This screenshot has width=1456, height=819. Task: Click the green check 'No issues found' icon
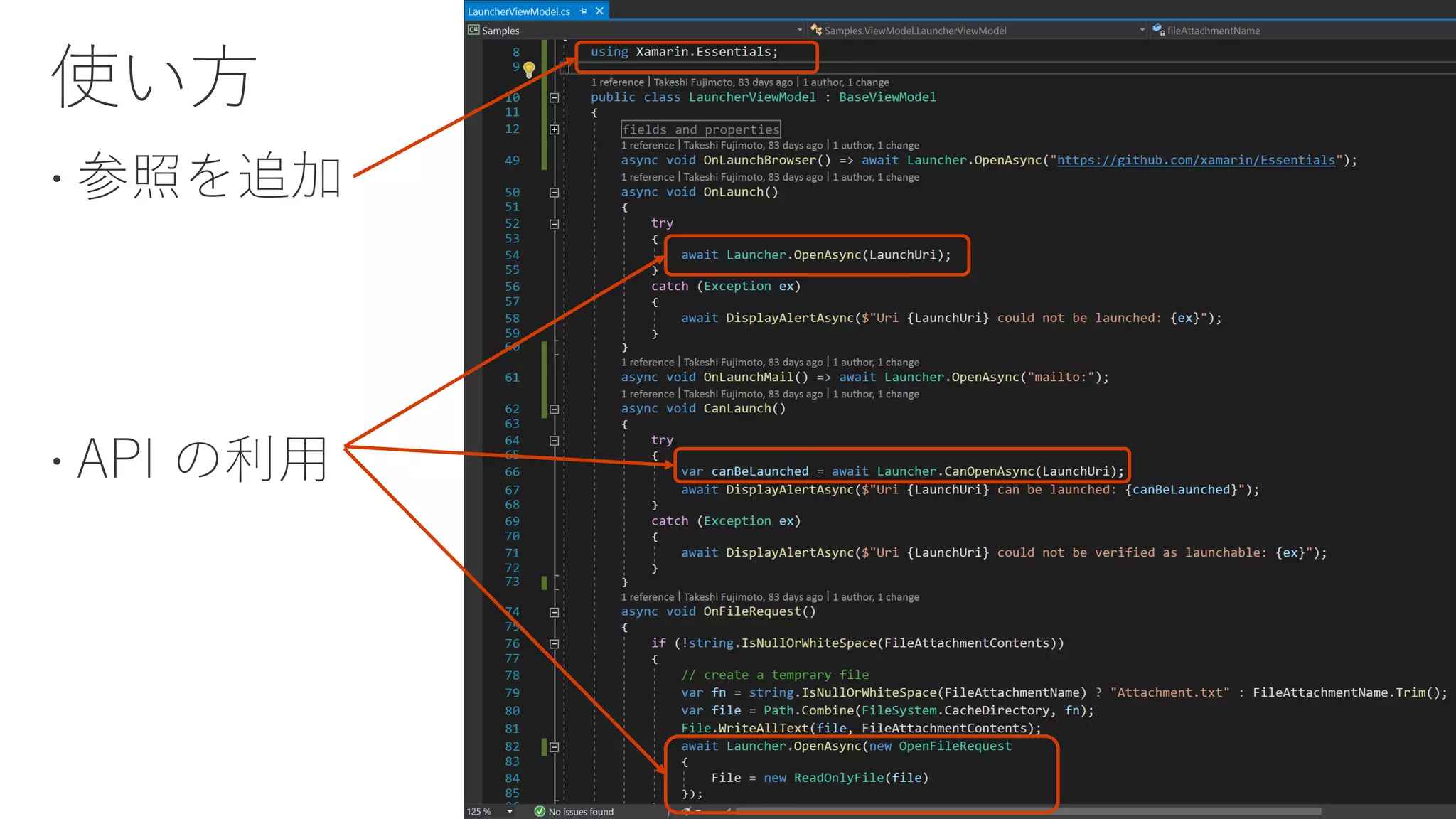point(540,811)
